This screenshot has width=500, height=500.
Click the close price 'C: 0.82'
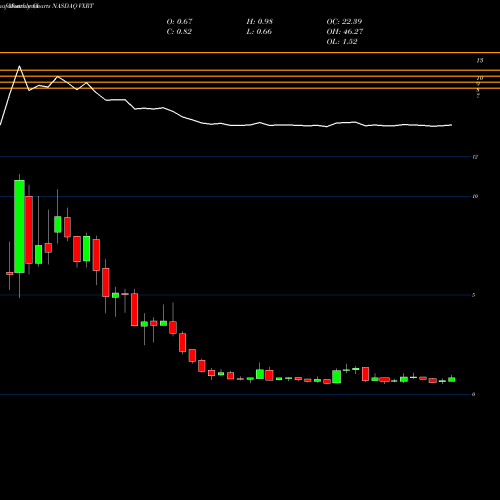click(179, 32)
